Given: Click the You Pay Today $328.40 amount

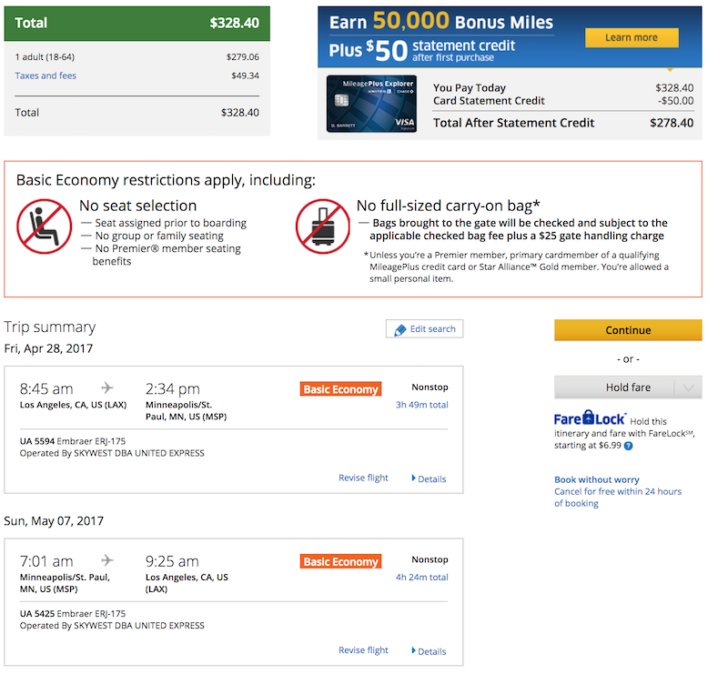Looking at the screenshot, I should pos(674,88).
